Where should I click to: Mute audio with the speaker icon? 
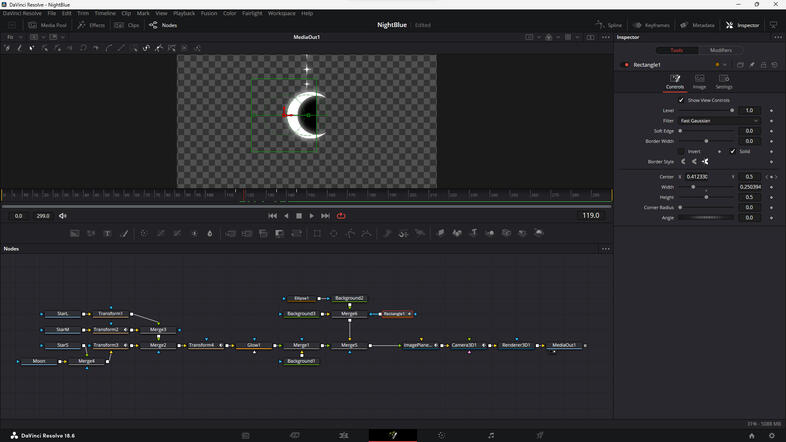pos(62,216)
